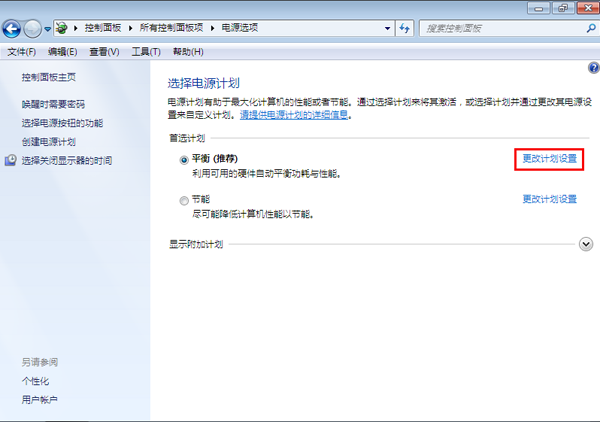The image size is (600, 422).
Task: Click the clock icon beside 选择关闭显示器的时间
Action: [x=11, y=160]
